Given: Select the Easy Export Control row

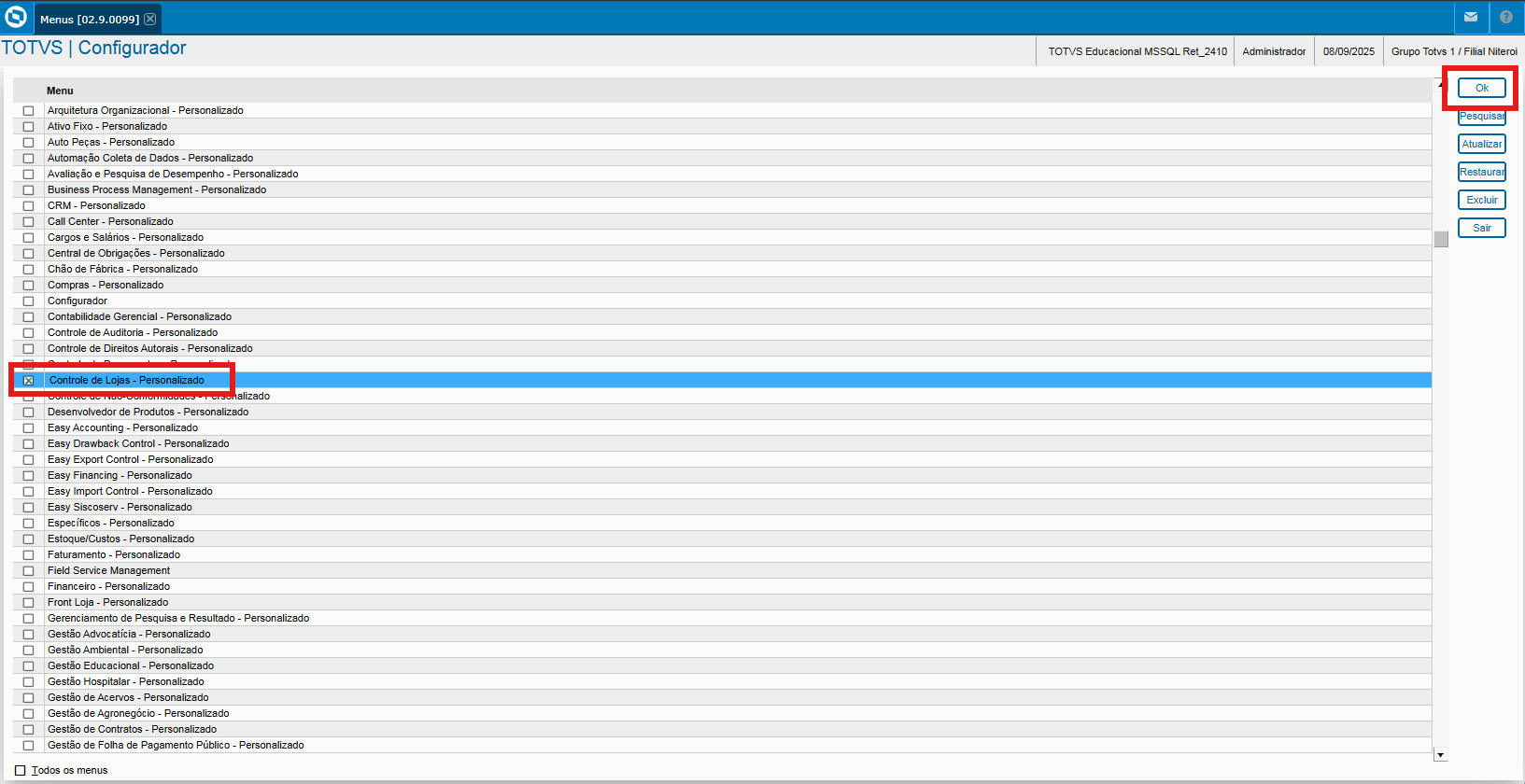Looking at the screenshot, I should point(722,460).
